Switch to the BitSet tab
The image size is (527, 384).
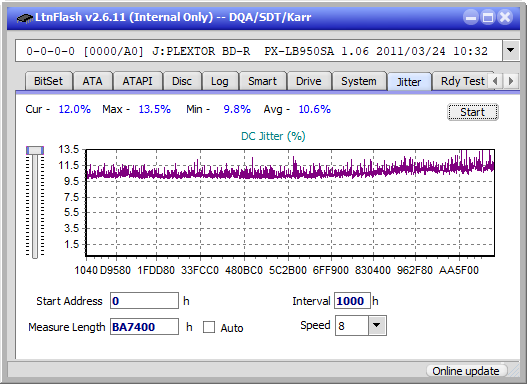(48, 81)
